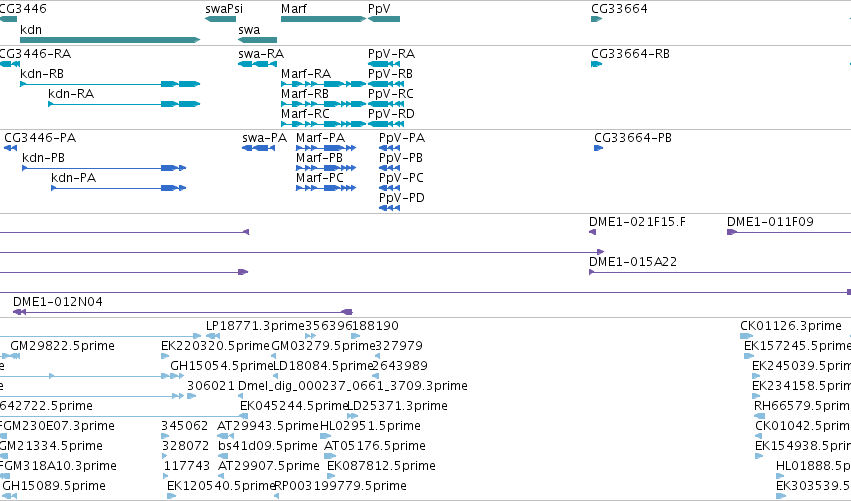Click the PpV-PA protein label
The height and width of the screenshot is (501, 851).
point(402,138)
